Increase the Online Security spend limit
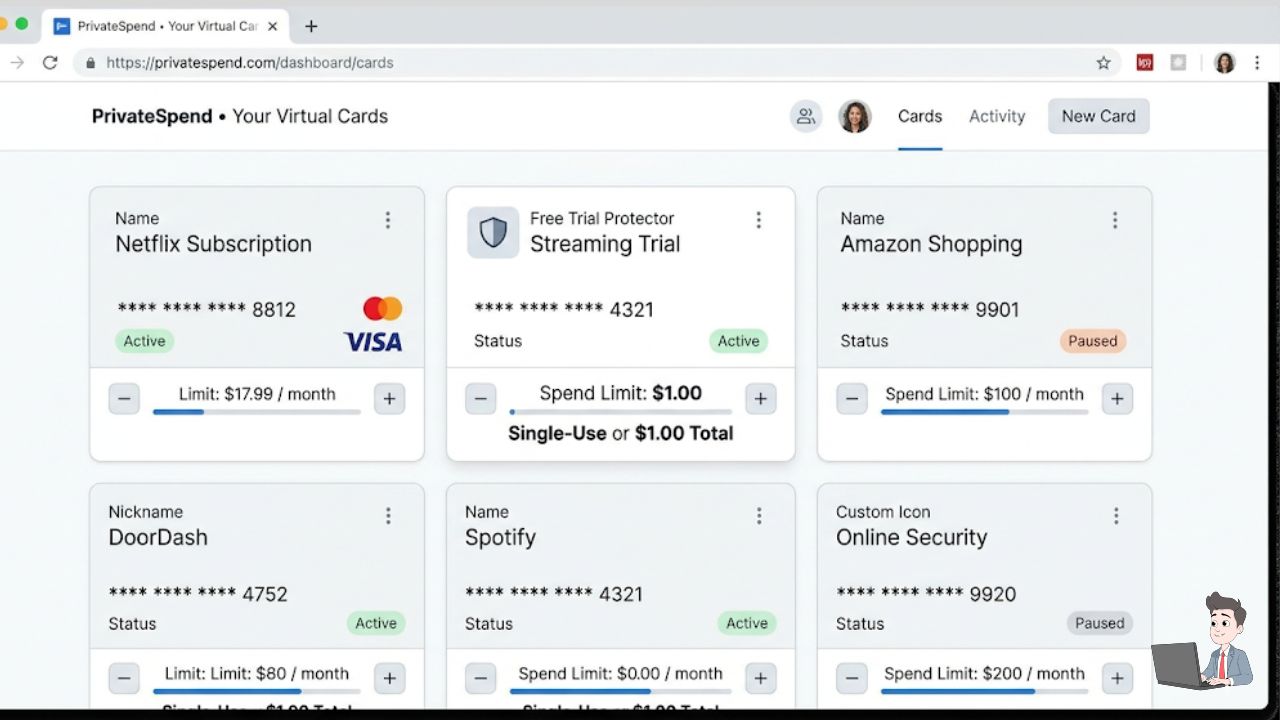 pos(1117,678)
